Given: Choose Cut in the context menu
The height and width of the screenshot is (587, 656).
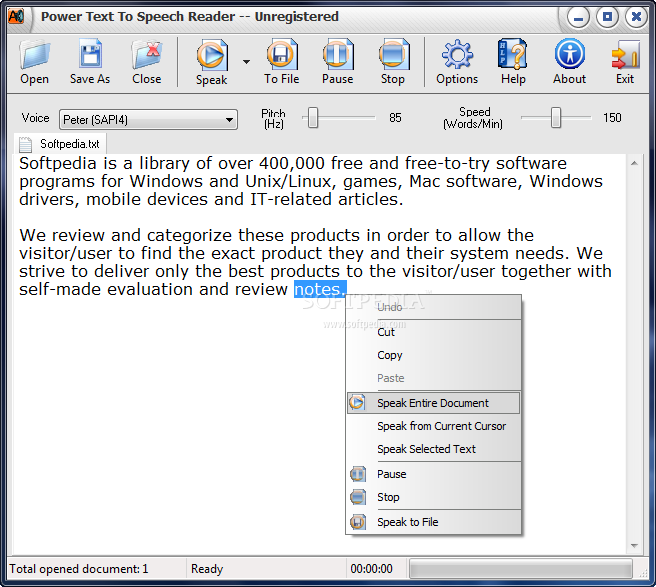Looking at the screenshot, I should (x=433, y=332).
